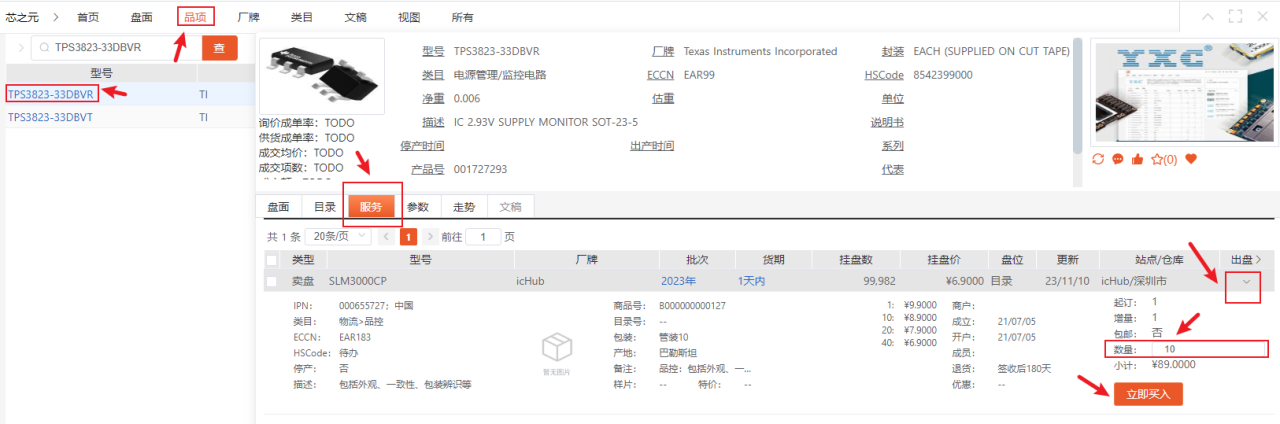This screenshot has height=424, width=1280.
Task: Open the 文稿 top menu
Action: [x=355, y=17]
